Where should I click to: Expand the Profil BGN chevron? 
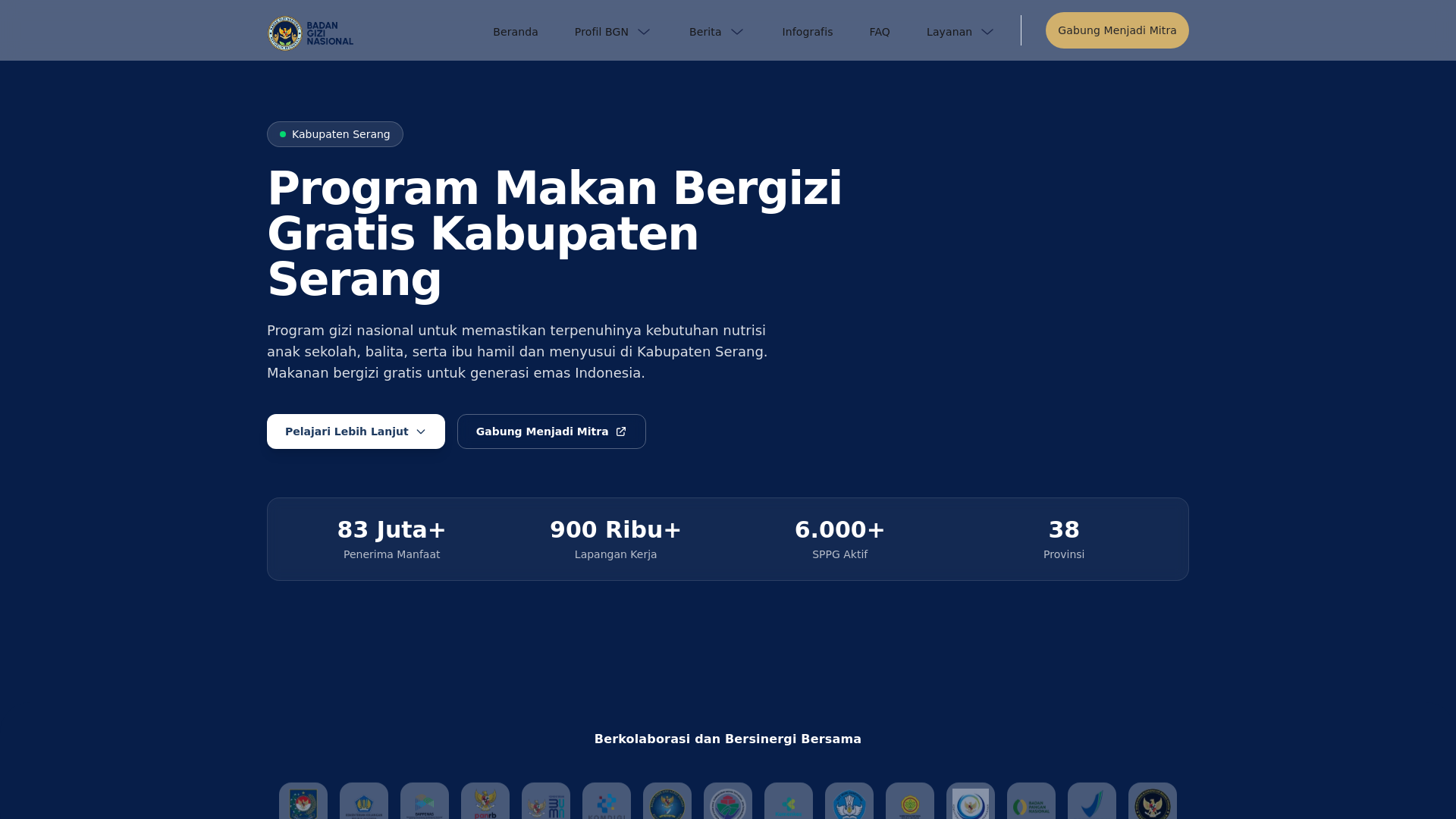644,32
